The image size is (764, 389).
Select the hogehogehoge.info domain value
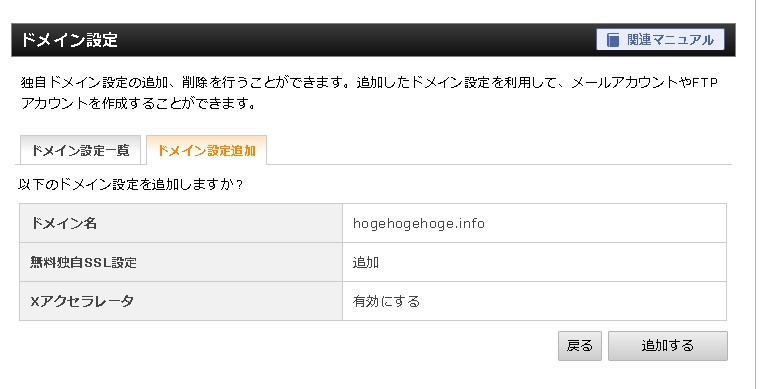point(419,223)
